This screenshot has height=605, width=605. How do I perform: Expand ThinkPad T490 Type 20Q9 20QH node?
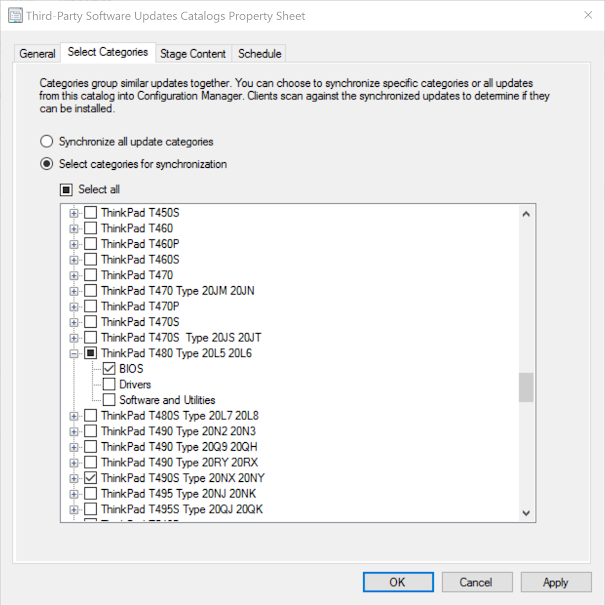coord(74,447)
